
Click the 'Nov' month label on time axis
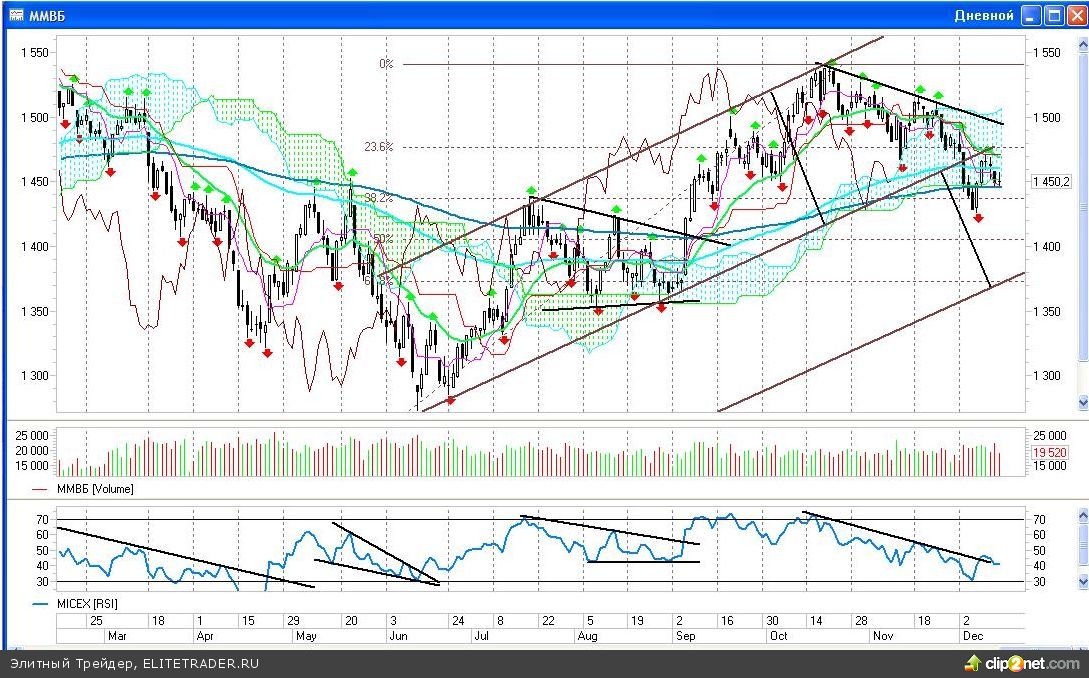click(883, 636)
